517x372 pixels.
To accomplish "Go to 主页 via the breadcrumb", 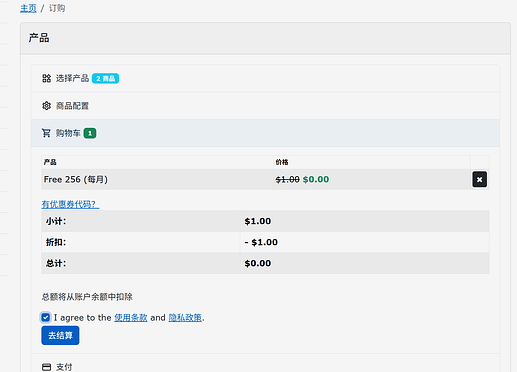I will [x=28, y=8].
